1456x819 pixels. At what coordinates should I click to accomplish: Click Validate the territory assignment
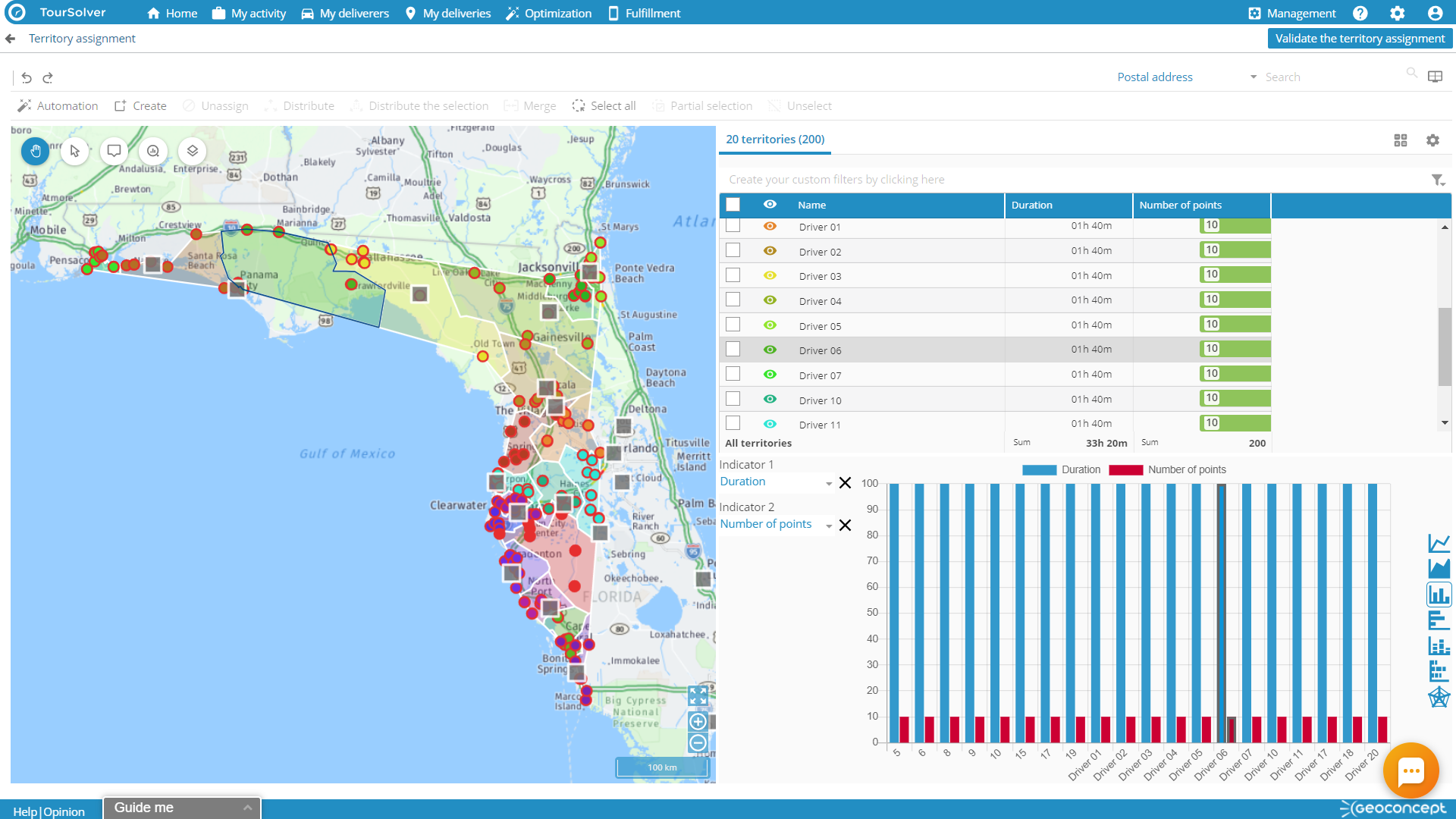1359,38
